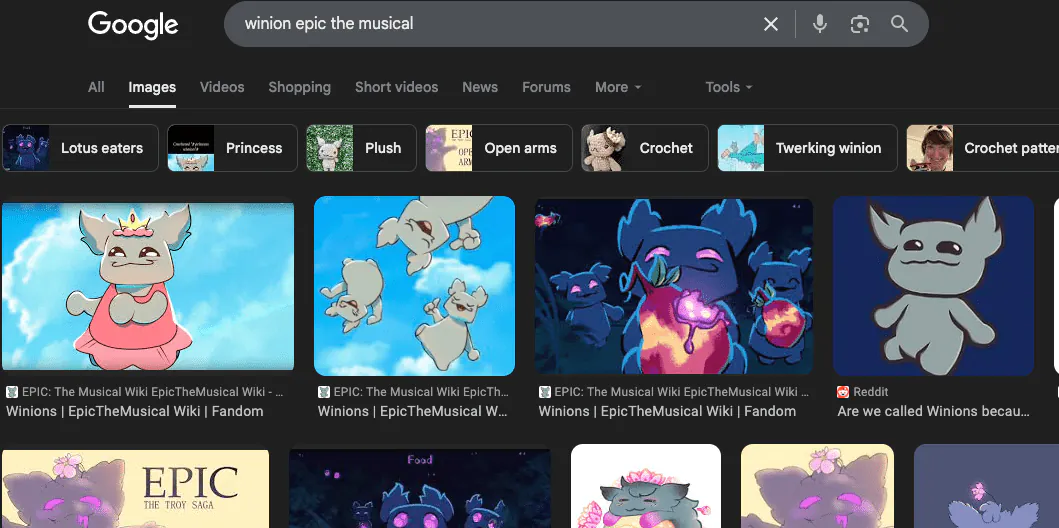Open 'Are we called Winions becau...' link

(x=933, y=411)
